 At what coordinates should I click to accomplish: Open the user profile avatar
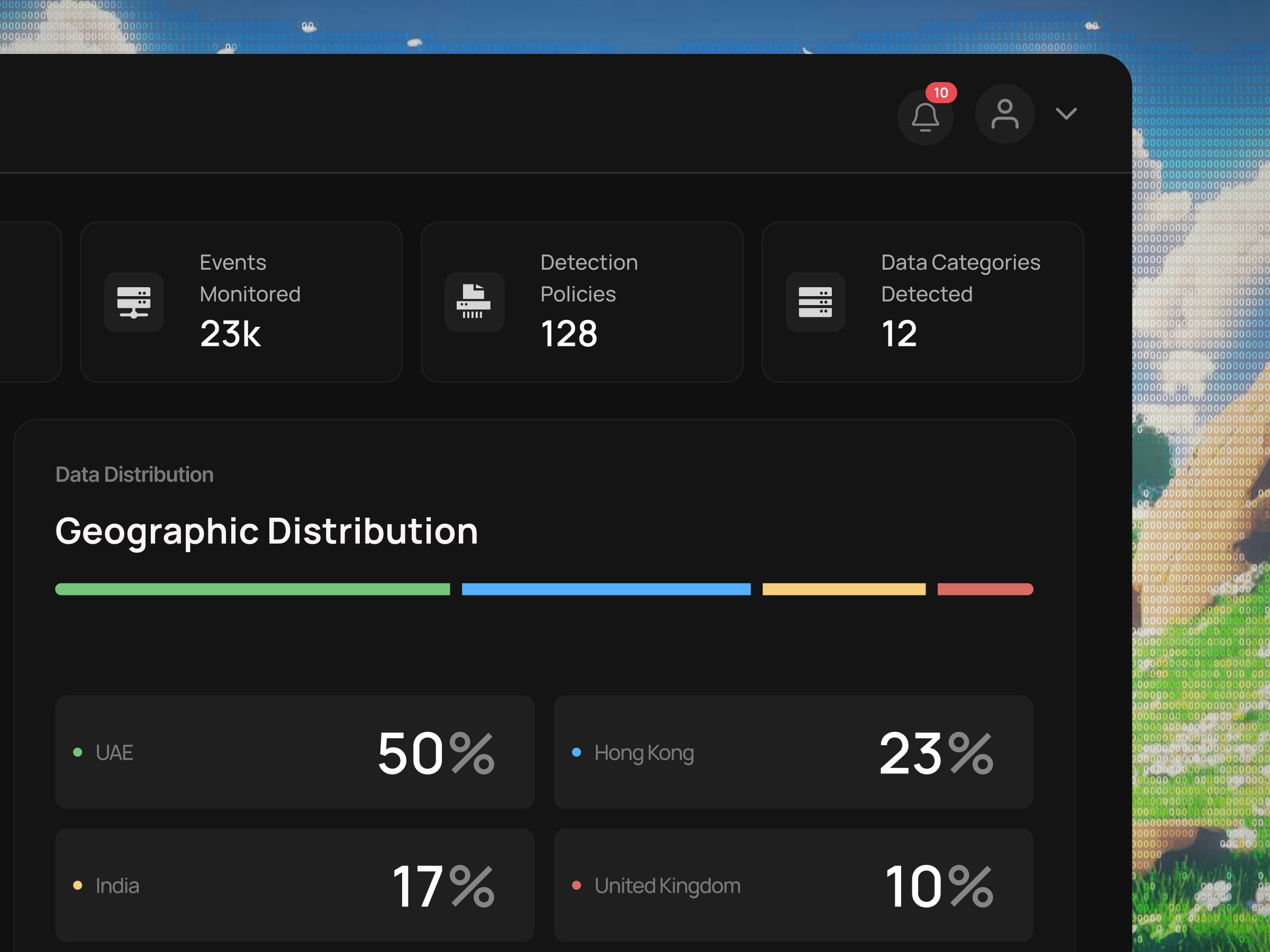coord(1005,114)
